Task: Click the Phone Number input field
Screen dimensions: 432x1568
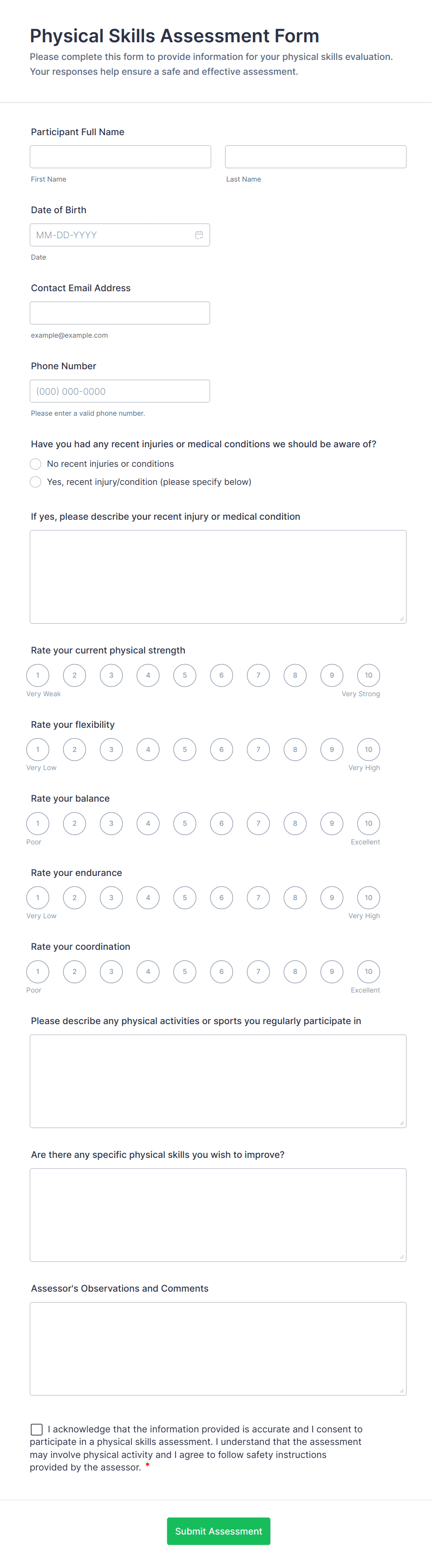Action: (x=120, y=391)
